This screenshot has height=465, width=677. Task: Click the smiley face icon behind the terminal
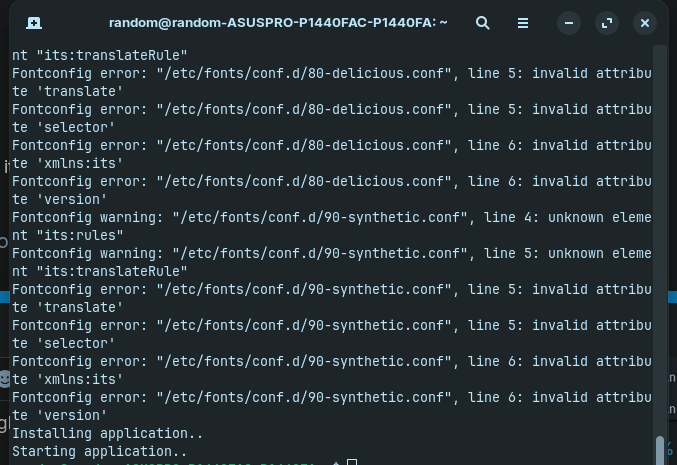(4, 379)
